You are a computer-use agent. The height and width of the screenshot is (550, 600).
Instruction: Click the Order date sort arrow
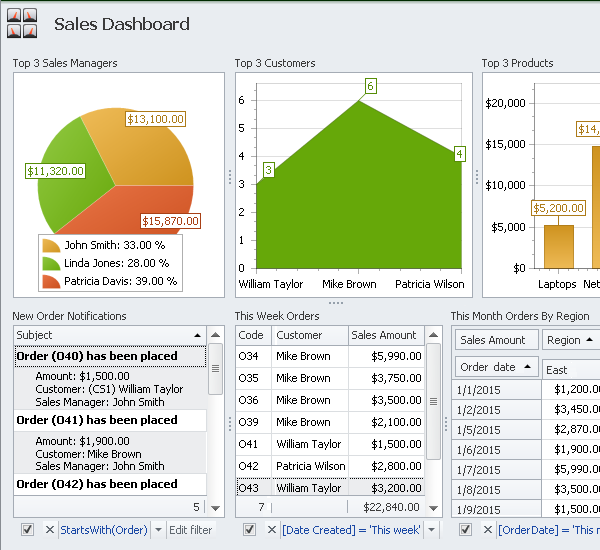point(526,367)
